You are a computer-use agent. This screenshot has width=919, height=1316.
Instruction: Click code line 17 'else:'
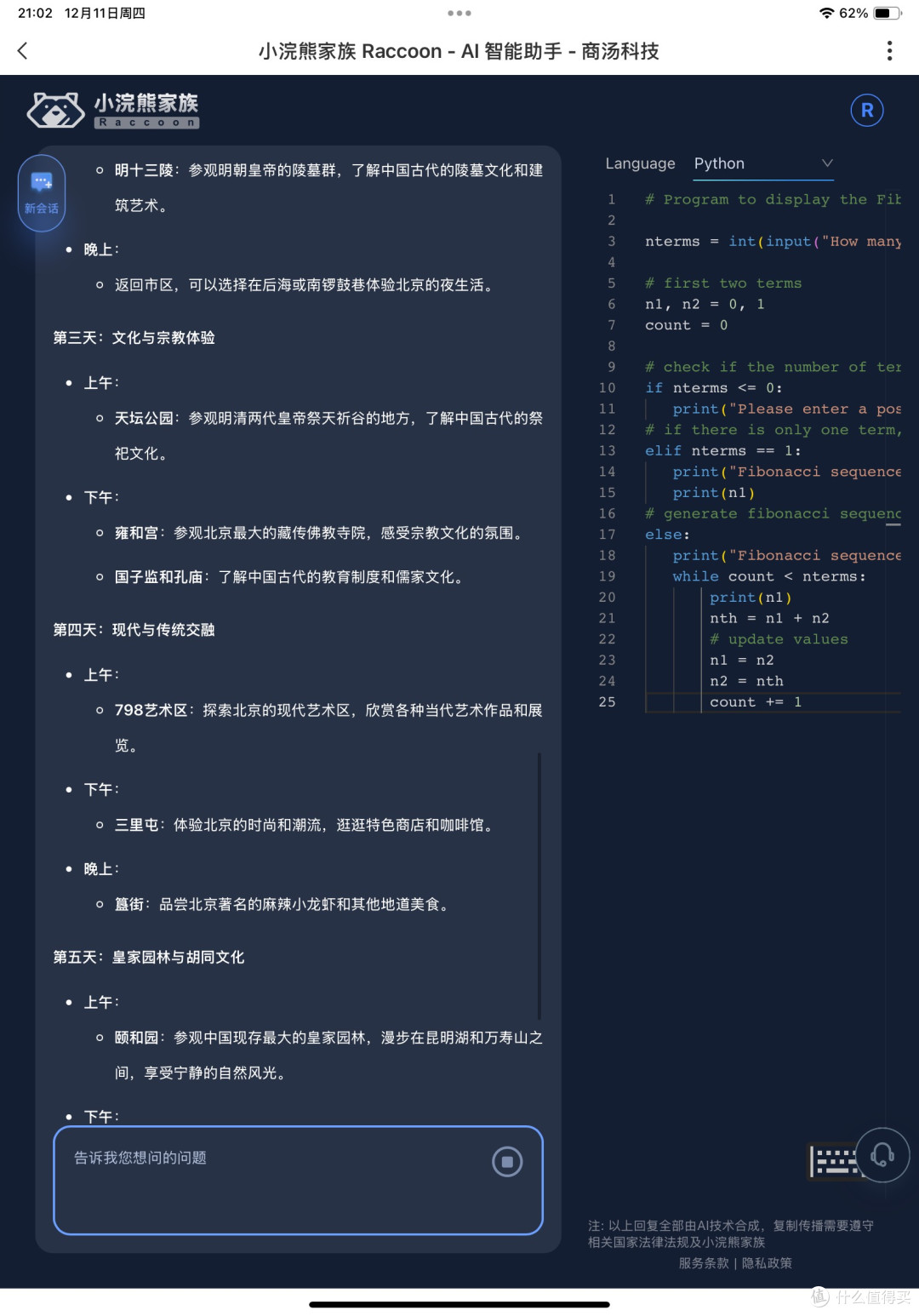click(667, 535)
